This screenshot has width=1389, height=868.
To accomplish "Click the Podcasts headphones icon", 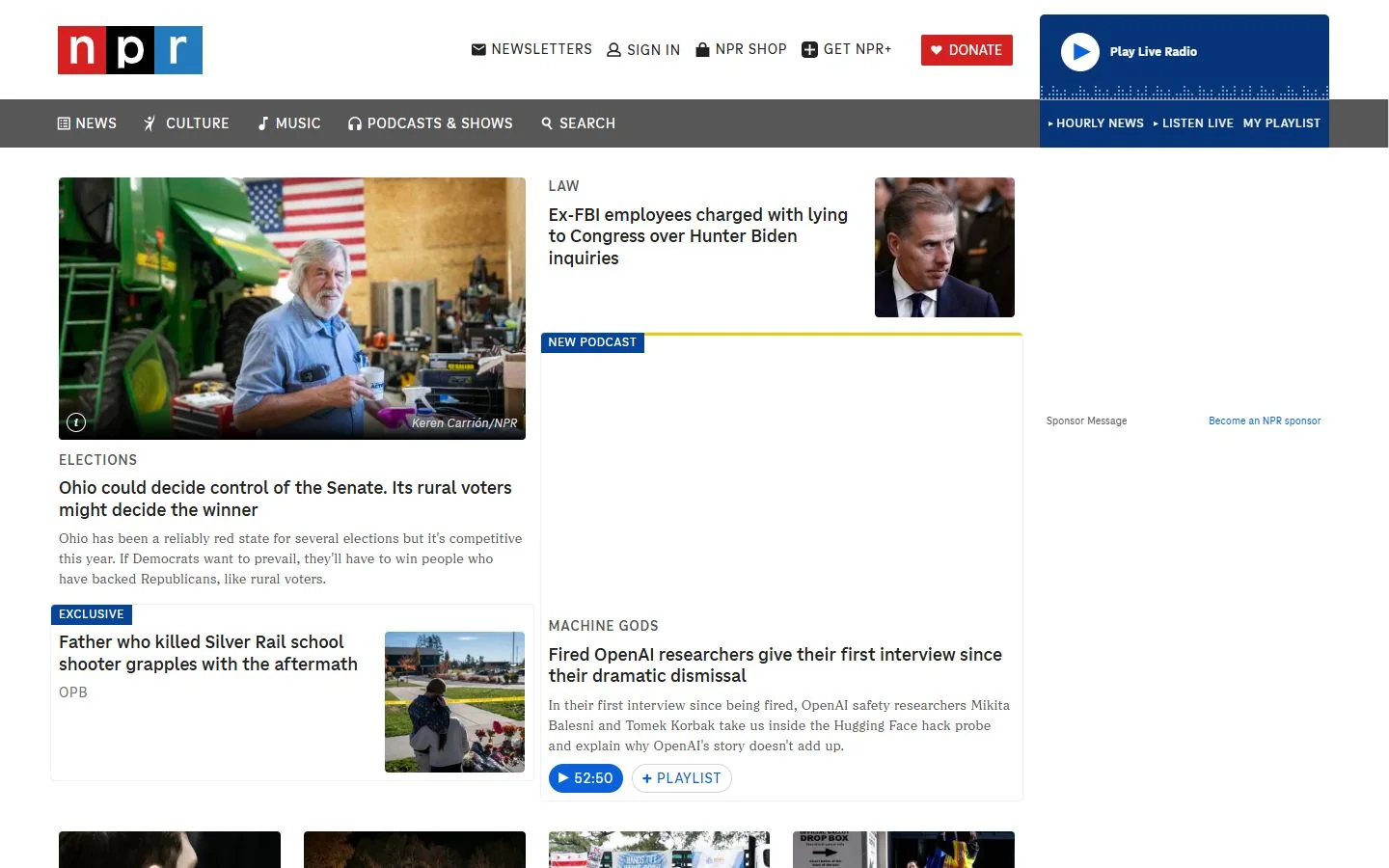I will coord(355,123).
